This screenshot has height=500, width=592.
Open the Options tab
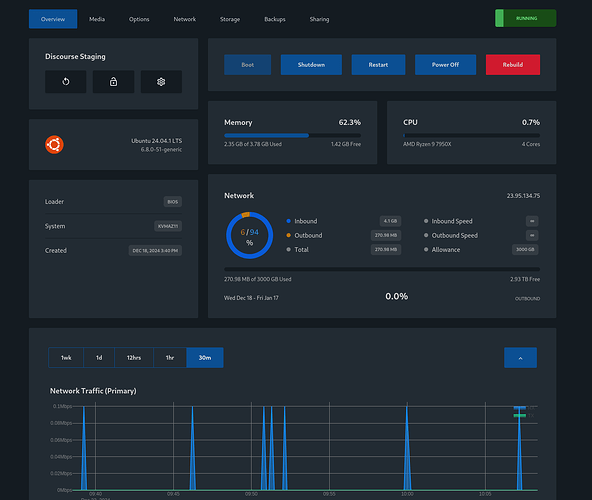click(139, 19)
